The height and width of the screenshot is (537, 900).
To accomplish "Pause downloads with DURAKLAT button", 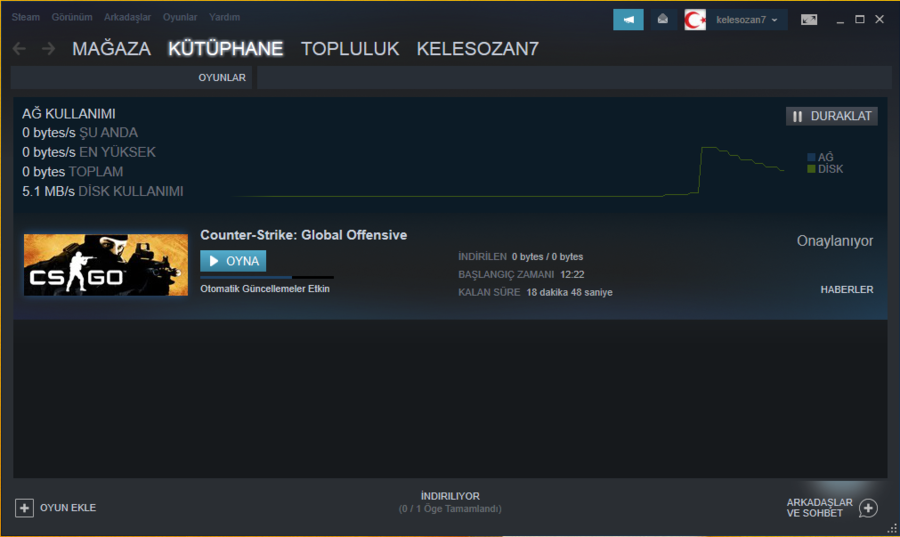I will click(x=832, y=116).
